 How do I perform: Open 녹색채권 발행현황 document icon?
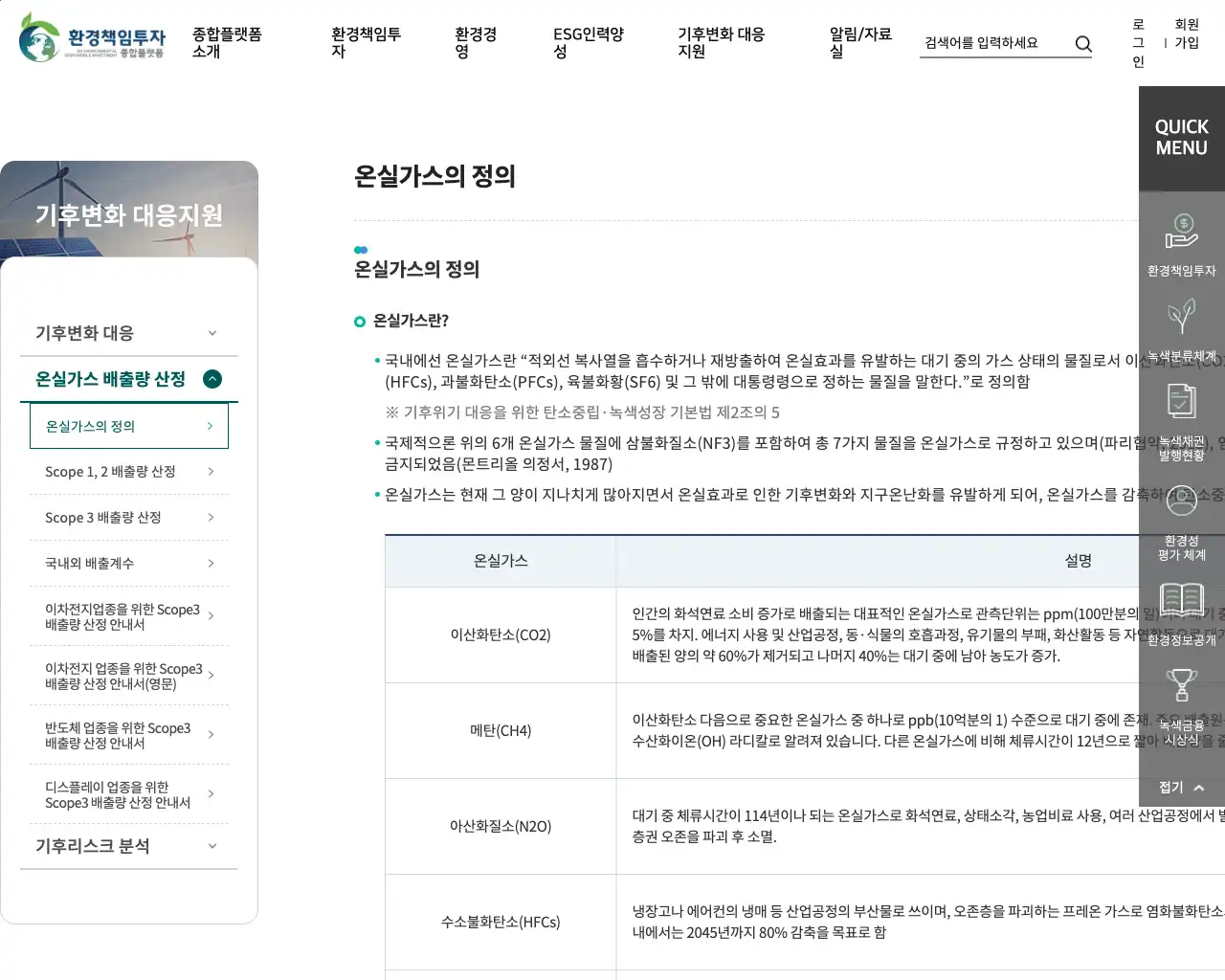click(1181, 402)
